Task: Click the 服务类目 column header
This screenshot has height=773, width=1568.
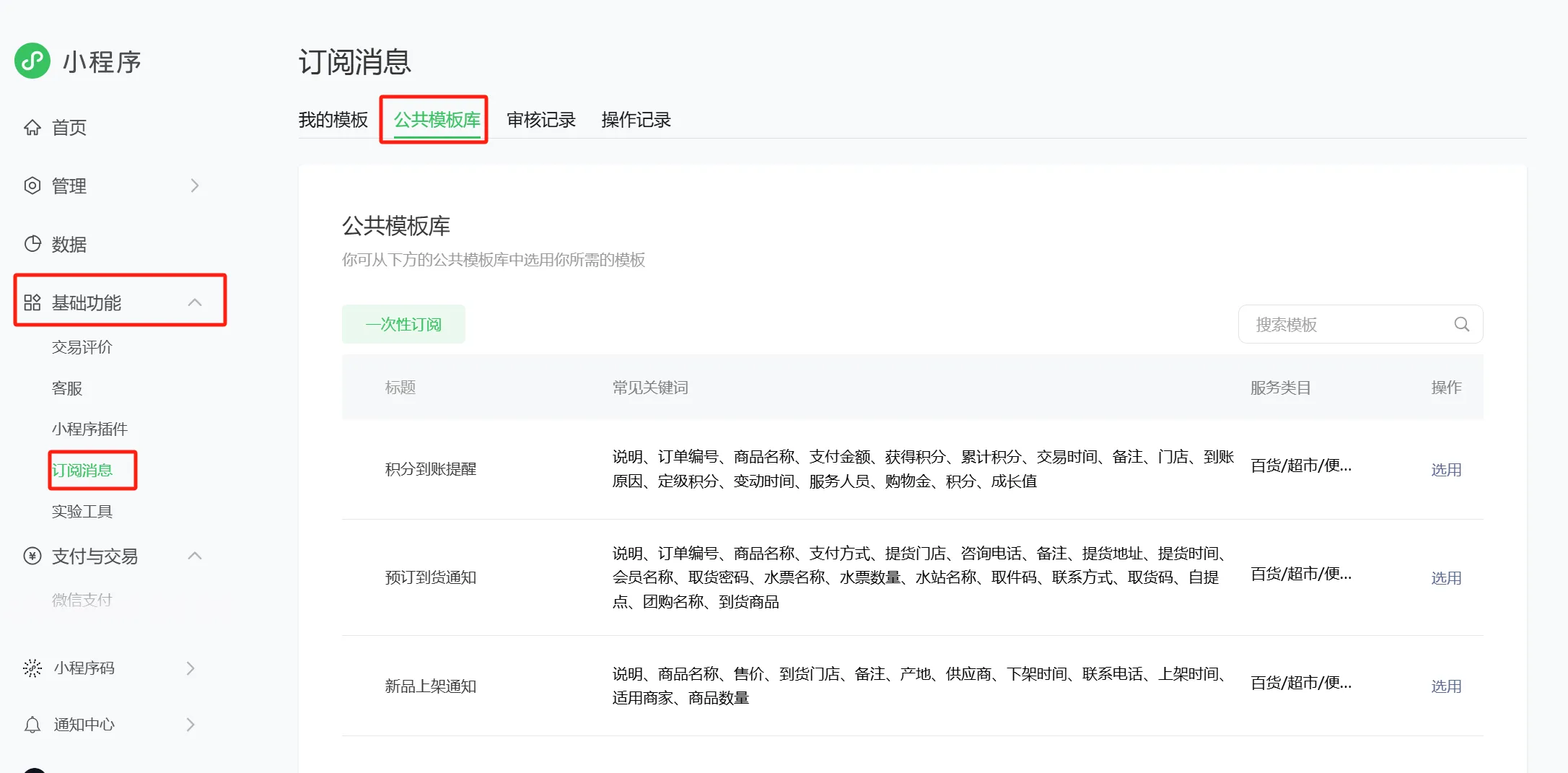Action: tap(1281, 388)
